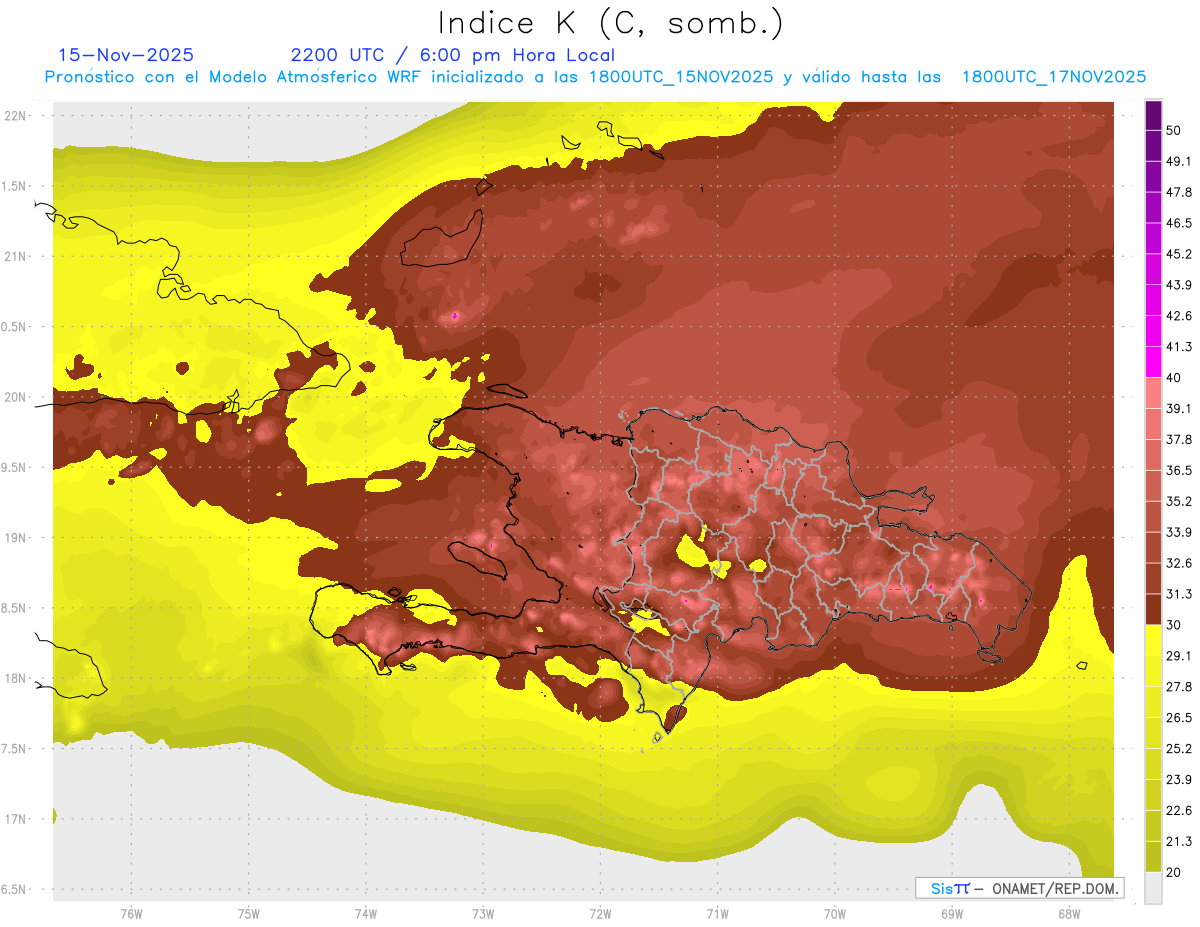The width and height of the screenshot is (1200, 927).
Task: Click the '75W' longitude label
Action: [x=249, y=914]
